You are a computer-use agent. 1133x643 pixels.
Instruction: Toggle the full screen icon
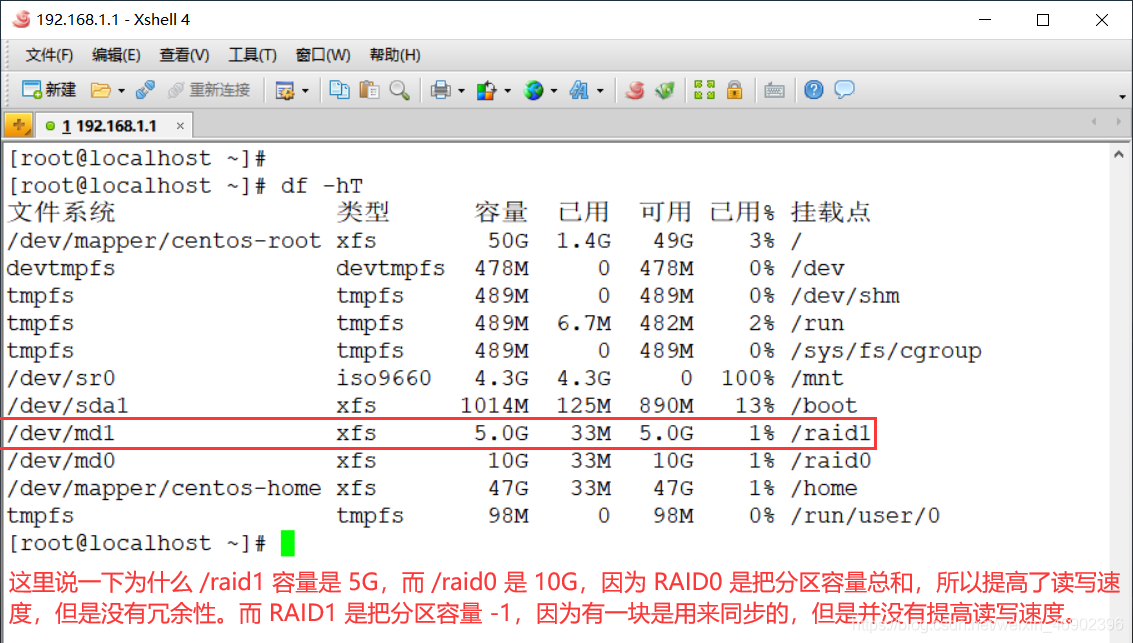point(704,90)
